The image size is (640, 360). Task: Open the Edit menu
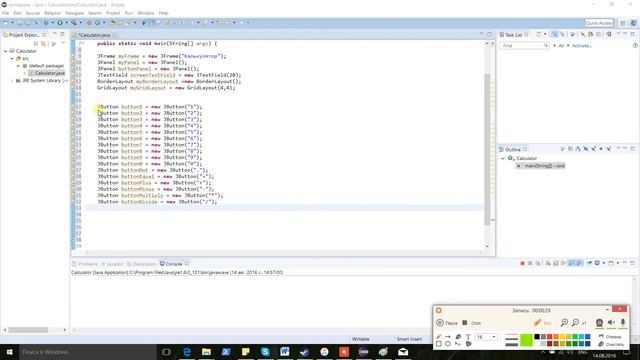tap(17, 13)
